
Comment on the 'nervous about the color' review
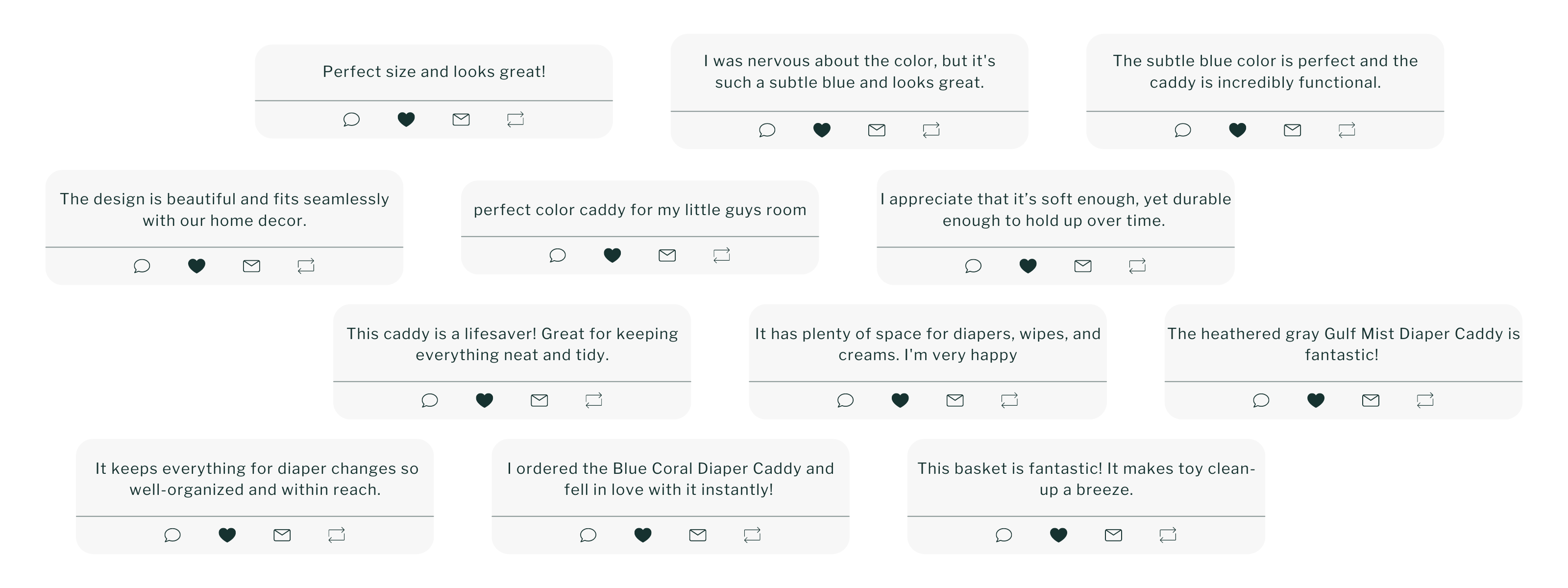click(x=767, y=130)
